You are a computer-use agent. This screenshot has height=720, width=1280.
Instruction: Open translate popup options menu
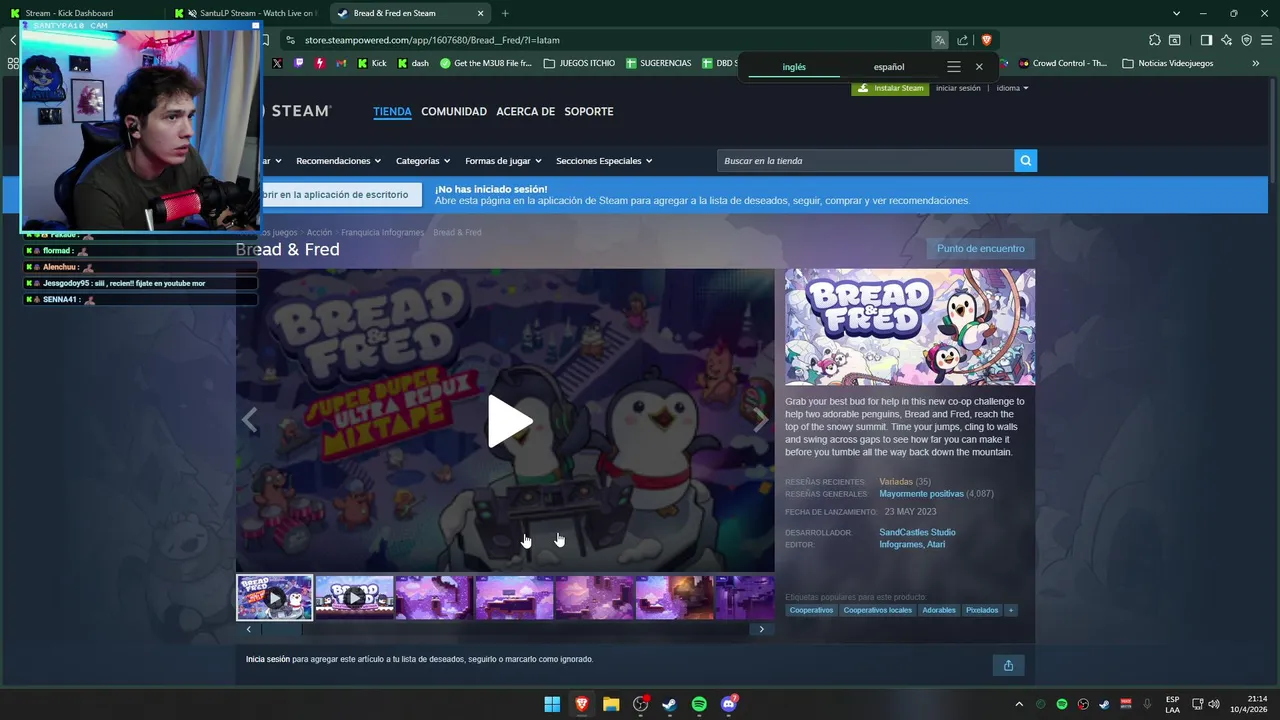tap(954, 67)
